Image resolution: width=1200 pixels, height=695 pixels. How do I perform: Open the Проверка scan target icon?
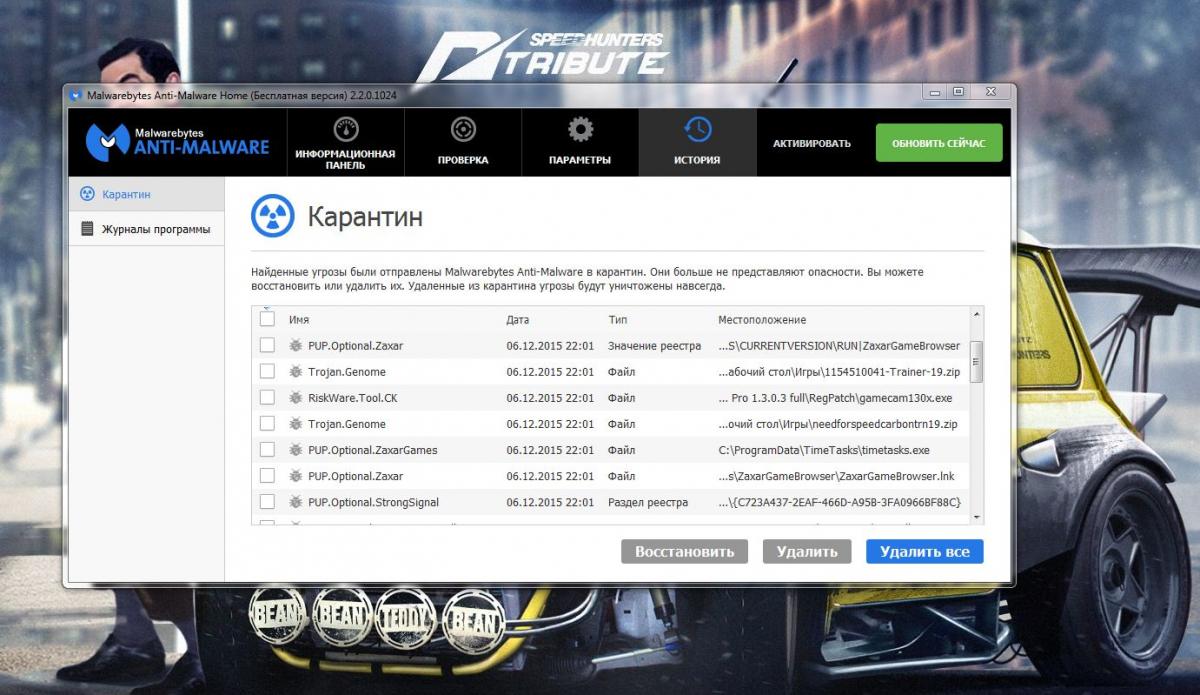click(x=463, y=129)
